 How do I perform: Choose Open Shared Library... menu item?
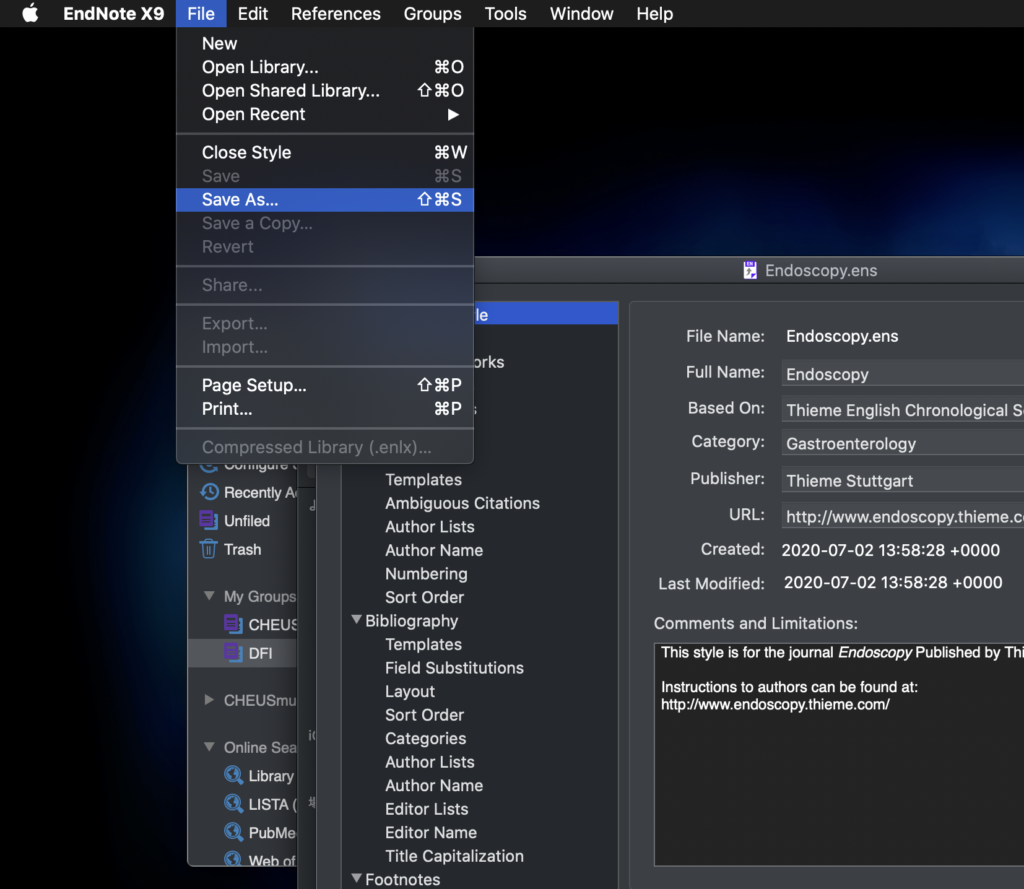[325, 91]
